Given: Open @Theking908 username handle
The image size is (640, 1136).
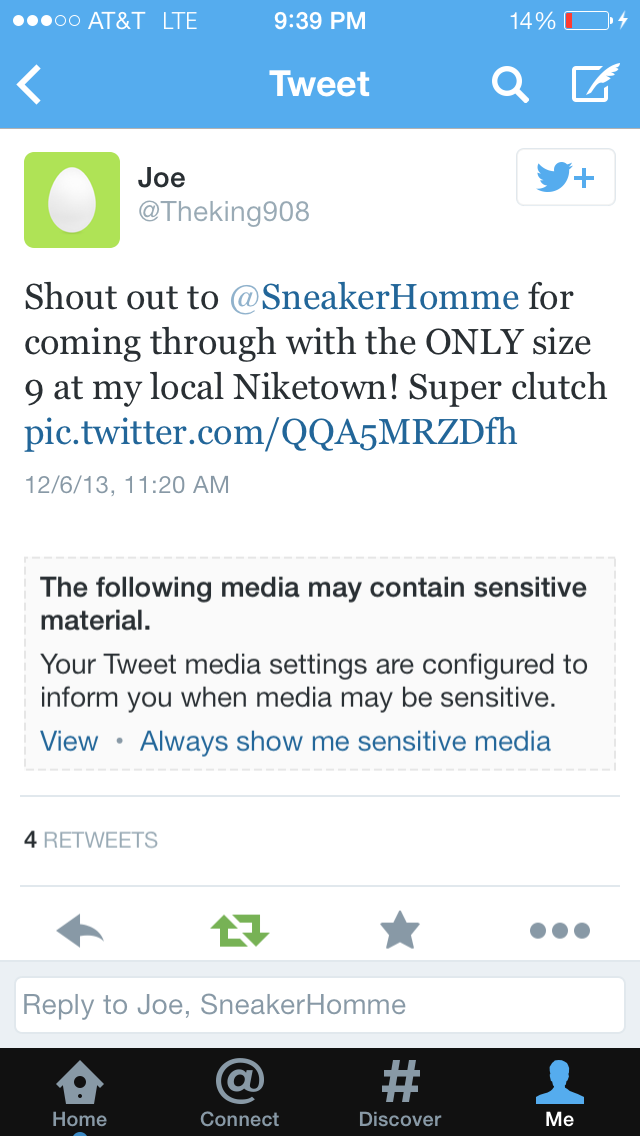Looking at the screenshot, I should pos(223,212).
